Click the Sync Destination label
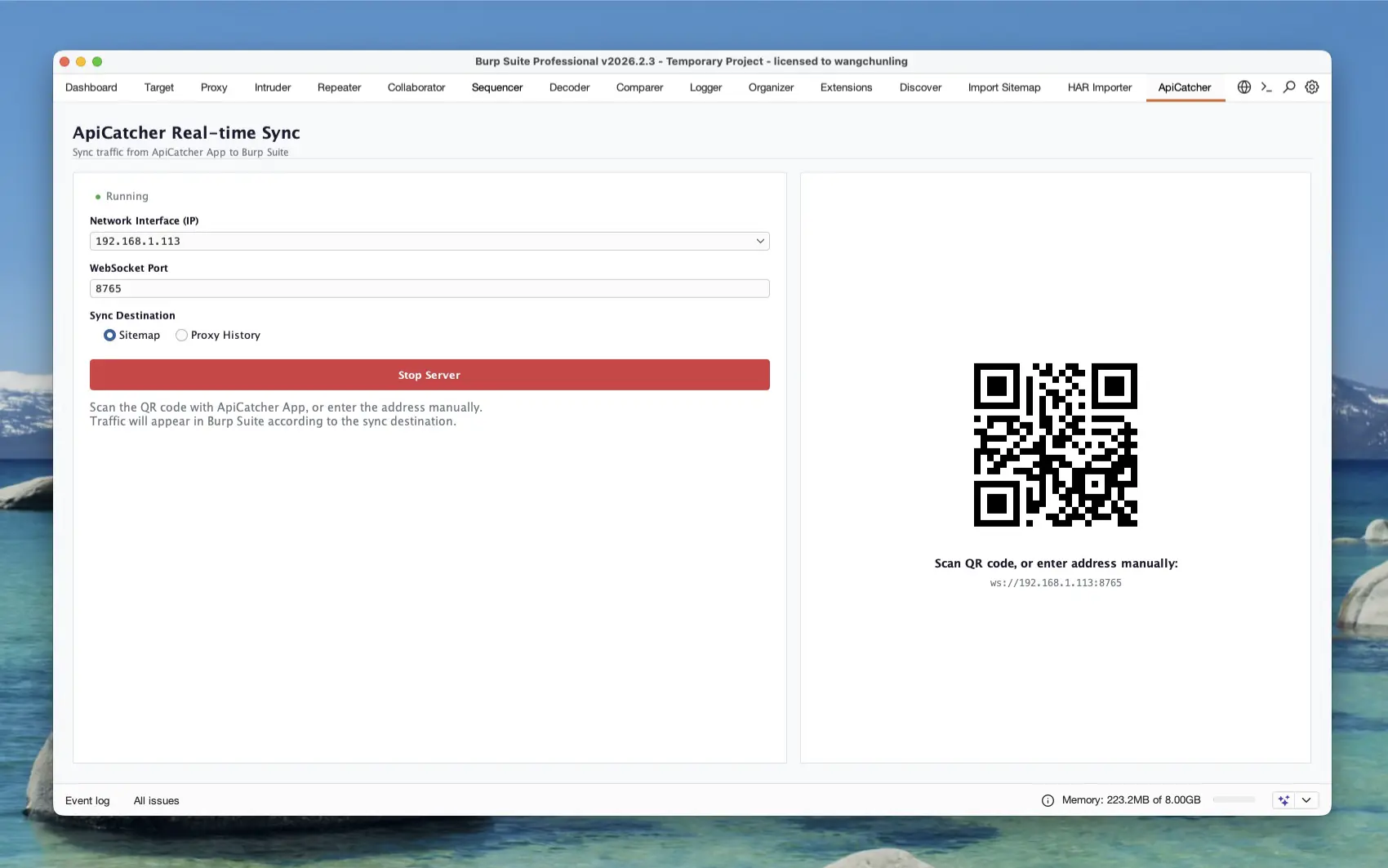Viewport: 1388px width, 868px height. tap(132, 315)
